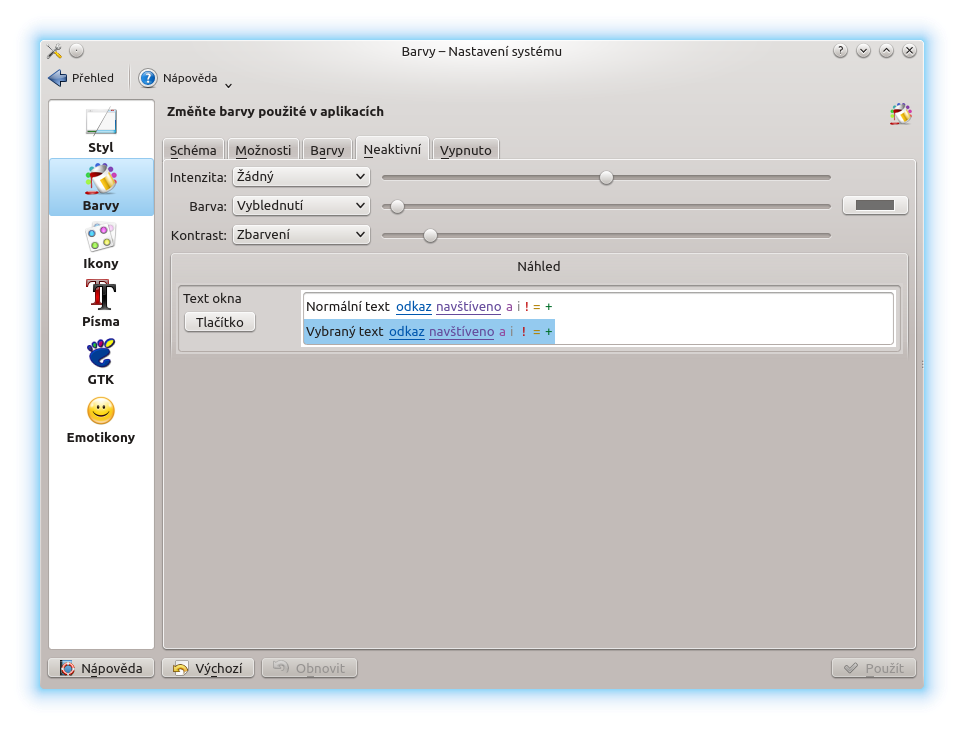Expand the Intenzita dropdown set to Žádný
The height and width of the screenshot is (729, 964).
(x=301, y=177)
